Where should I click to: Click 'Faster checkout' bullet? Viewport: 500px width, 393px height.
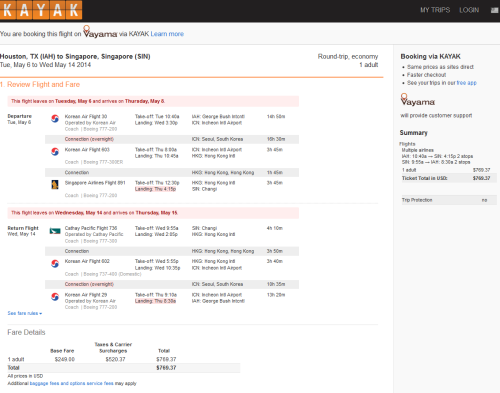(426, 75)
